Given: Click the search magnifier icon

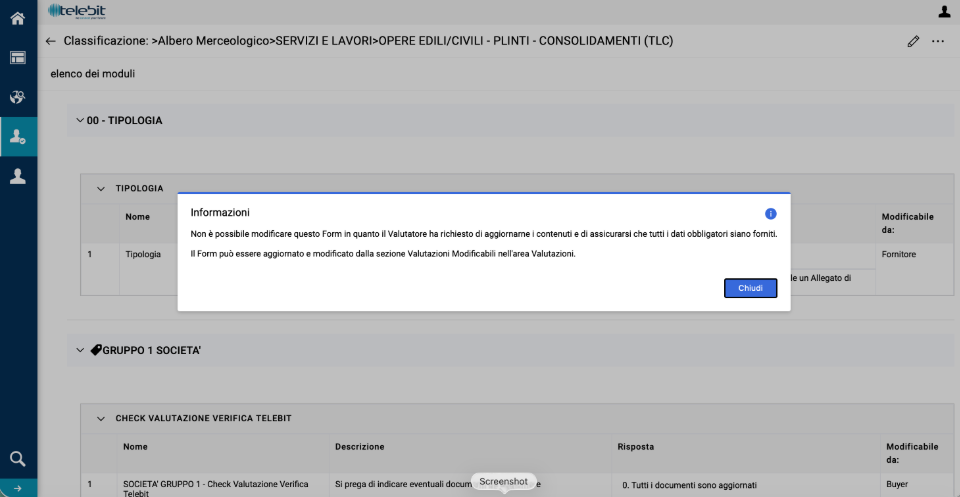Looking at the screenshot, I should point(17,459).
